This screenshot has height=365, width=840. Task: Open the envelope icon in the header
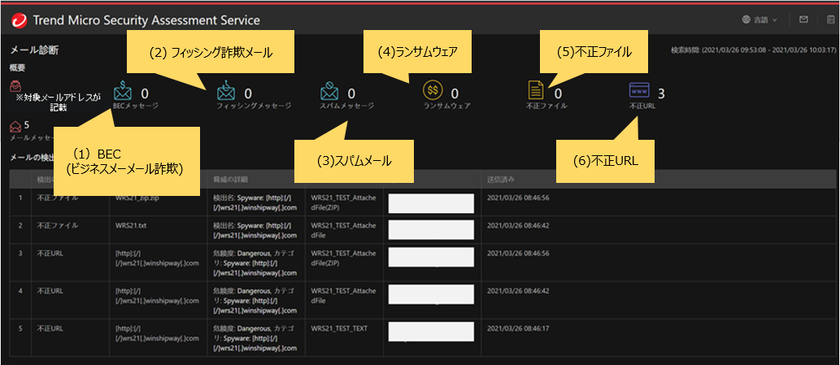point(804,20)
